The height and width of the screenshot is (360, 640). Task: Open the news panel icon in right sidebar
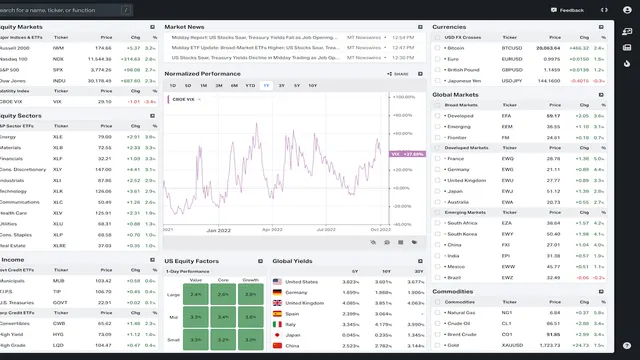627,48
